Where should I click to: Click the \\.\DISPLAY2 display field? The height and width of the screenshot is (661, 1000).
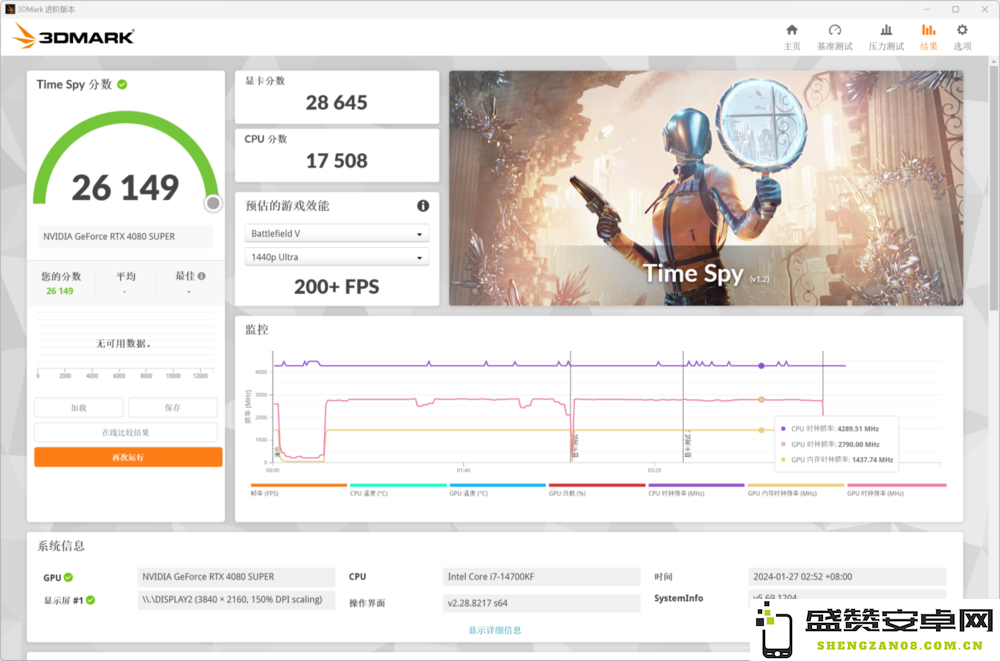click(x=236, y=600)
